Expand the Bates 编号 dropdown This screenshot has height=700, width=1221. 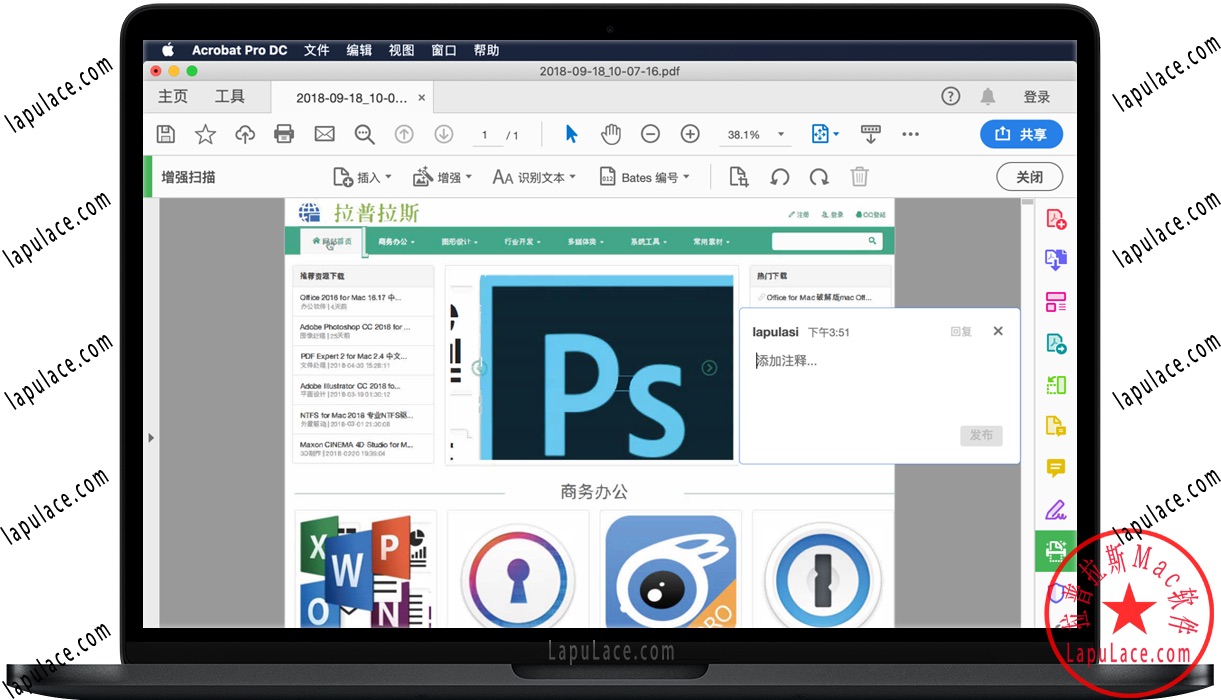coord(646,177)
